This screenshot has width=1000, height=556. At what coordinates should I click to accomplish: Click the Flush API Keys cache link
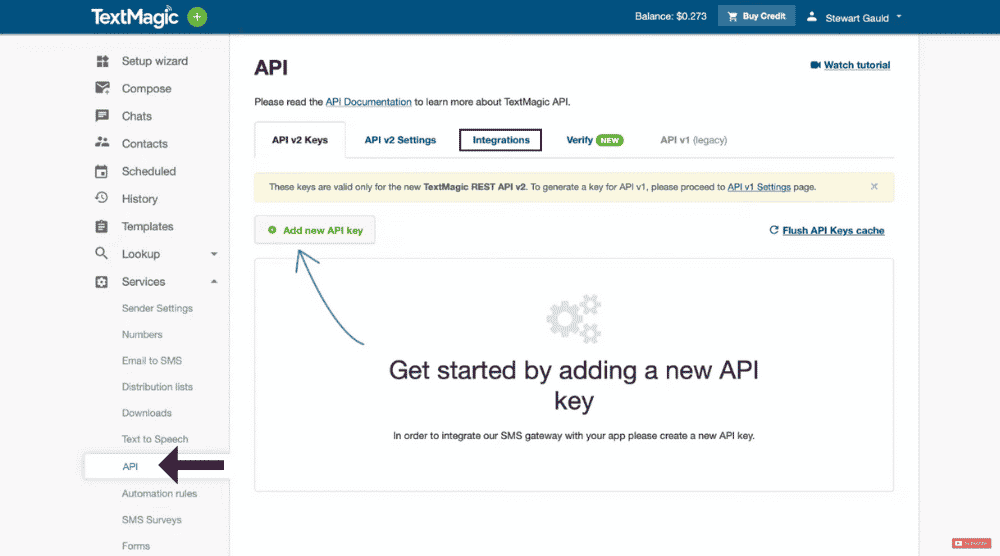(x=833, y=230)
